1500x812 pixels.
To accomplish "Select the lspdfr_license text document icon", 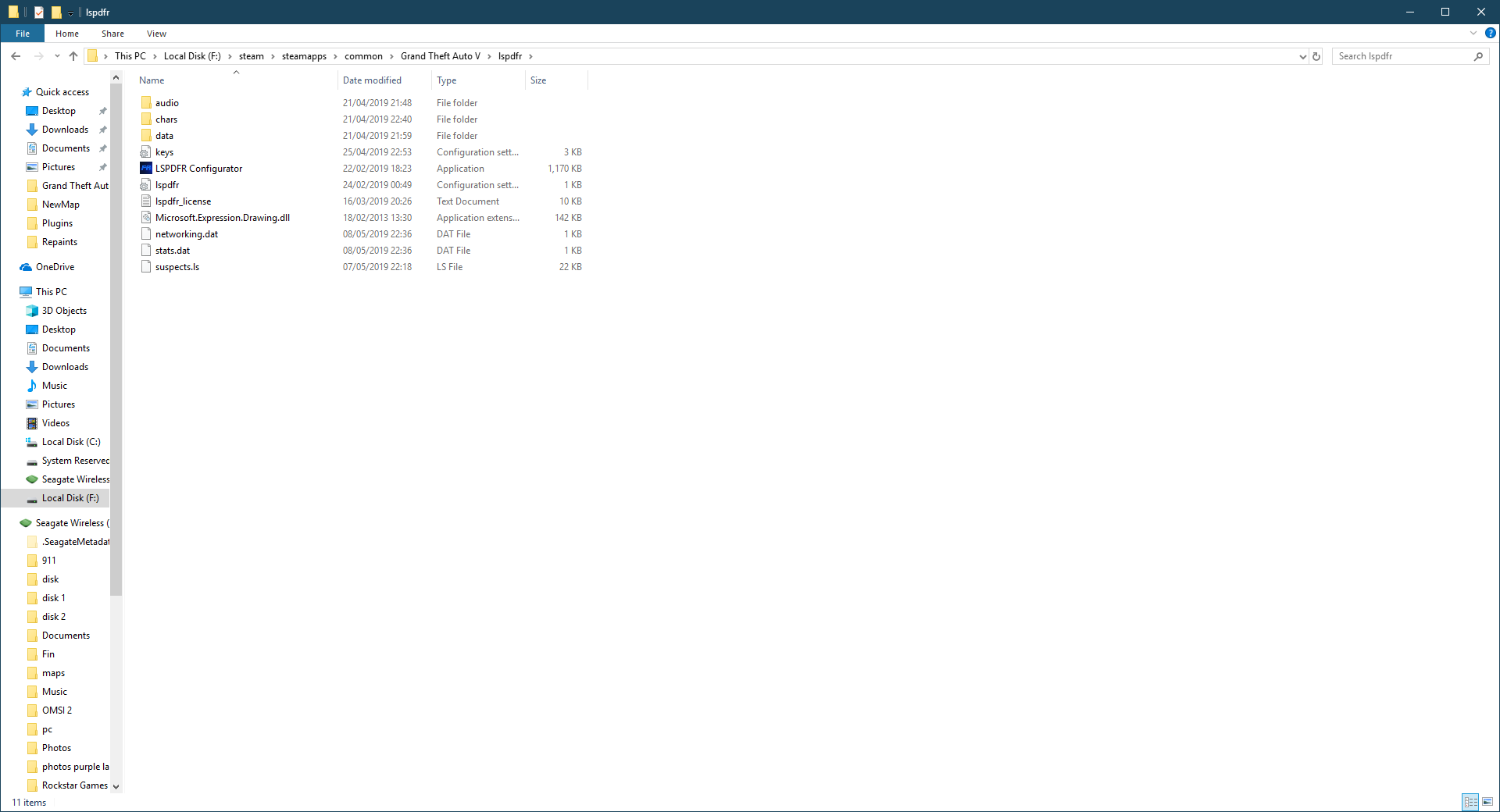I will coord(146,201).
